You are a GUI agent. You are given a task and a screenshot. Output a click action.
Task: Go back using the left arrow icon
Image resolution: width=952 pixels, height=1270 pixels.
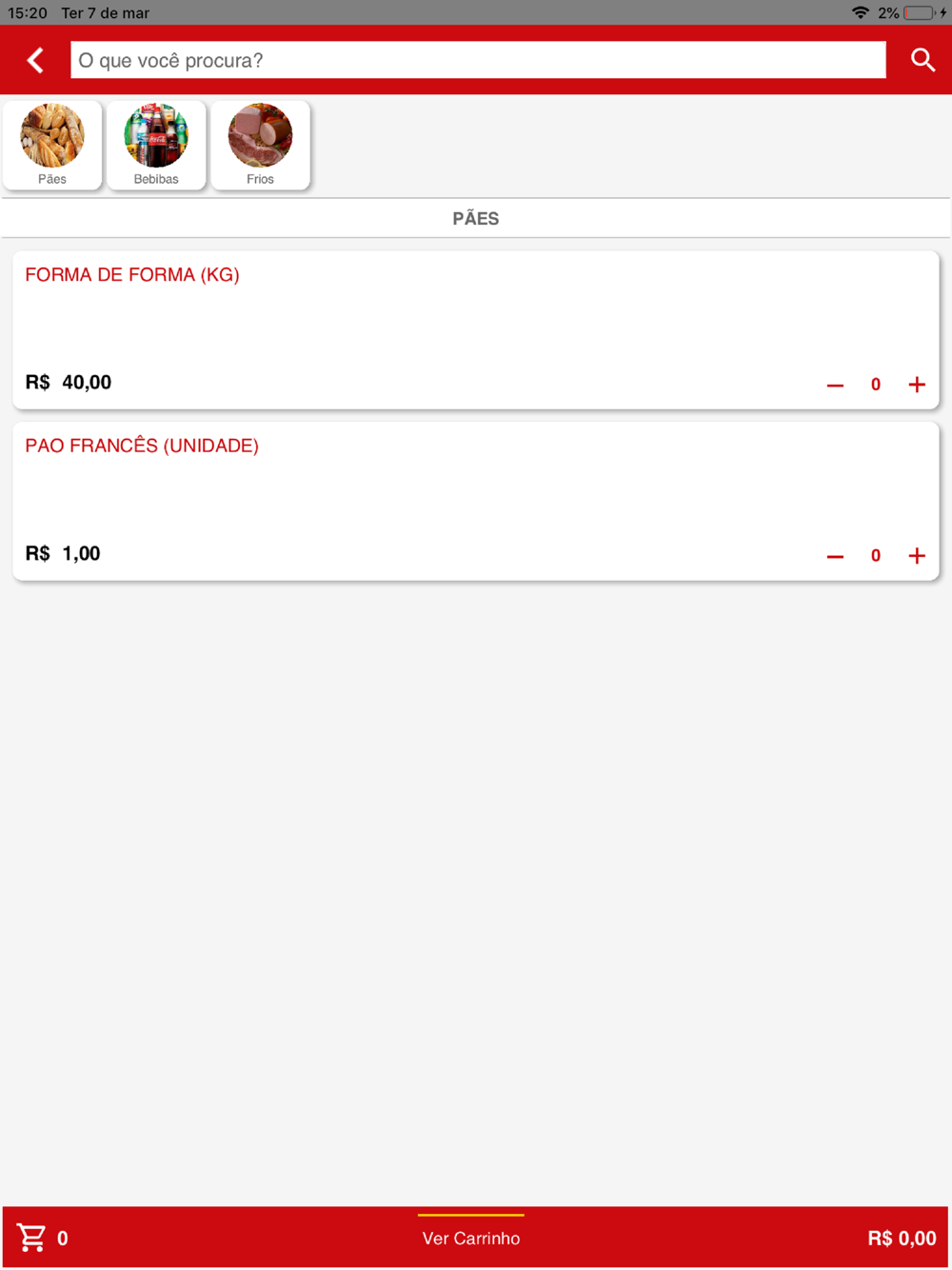tap(35, 60)
